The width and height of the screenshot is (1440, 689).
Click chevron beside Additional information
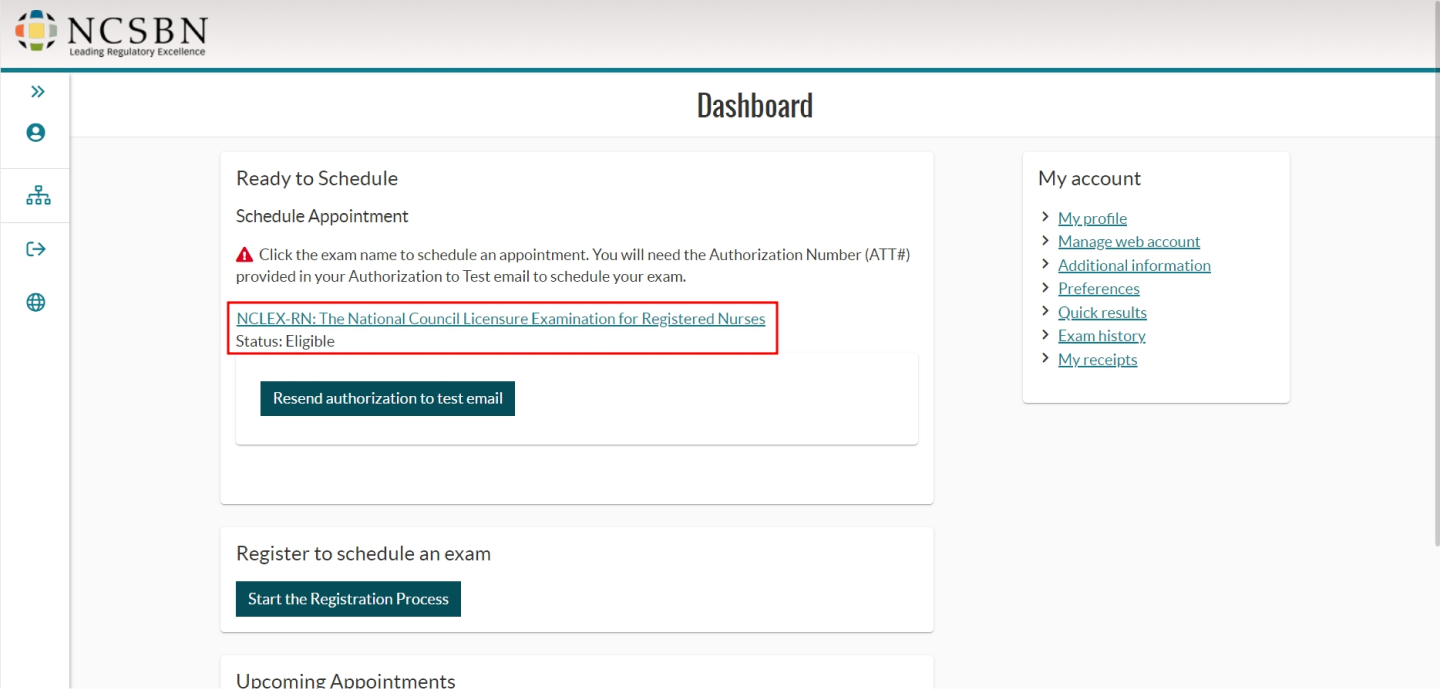(1045, 264)
